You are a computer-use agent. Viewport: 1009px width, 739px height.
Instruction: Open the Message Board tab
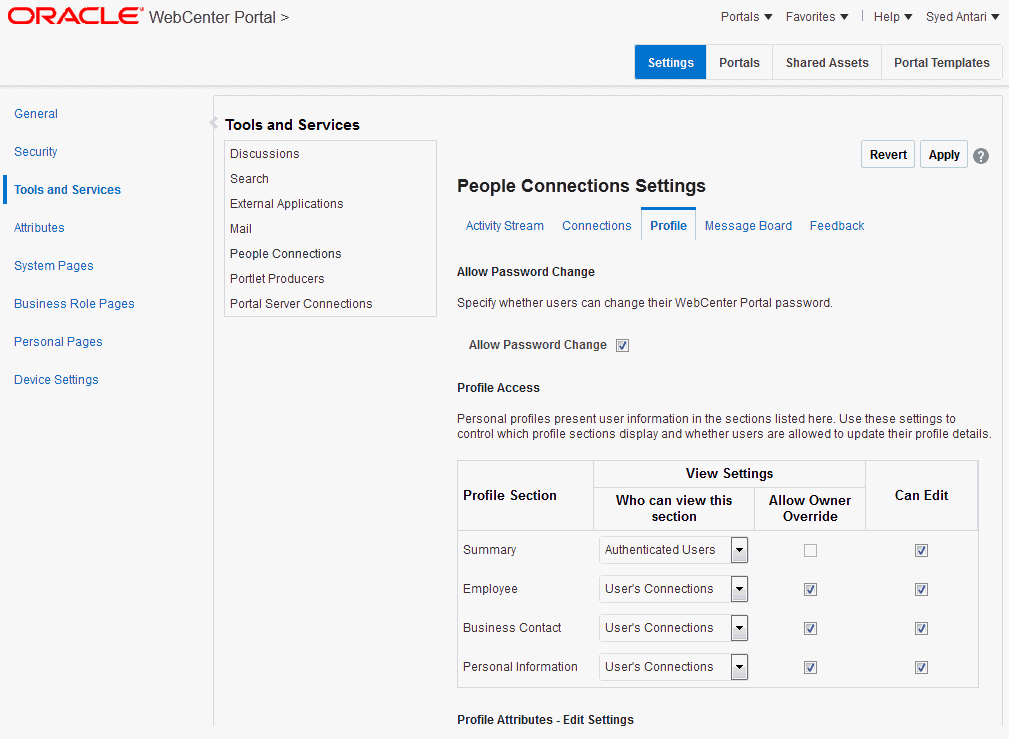click(x=748, y=226)
